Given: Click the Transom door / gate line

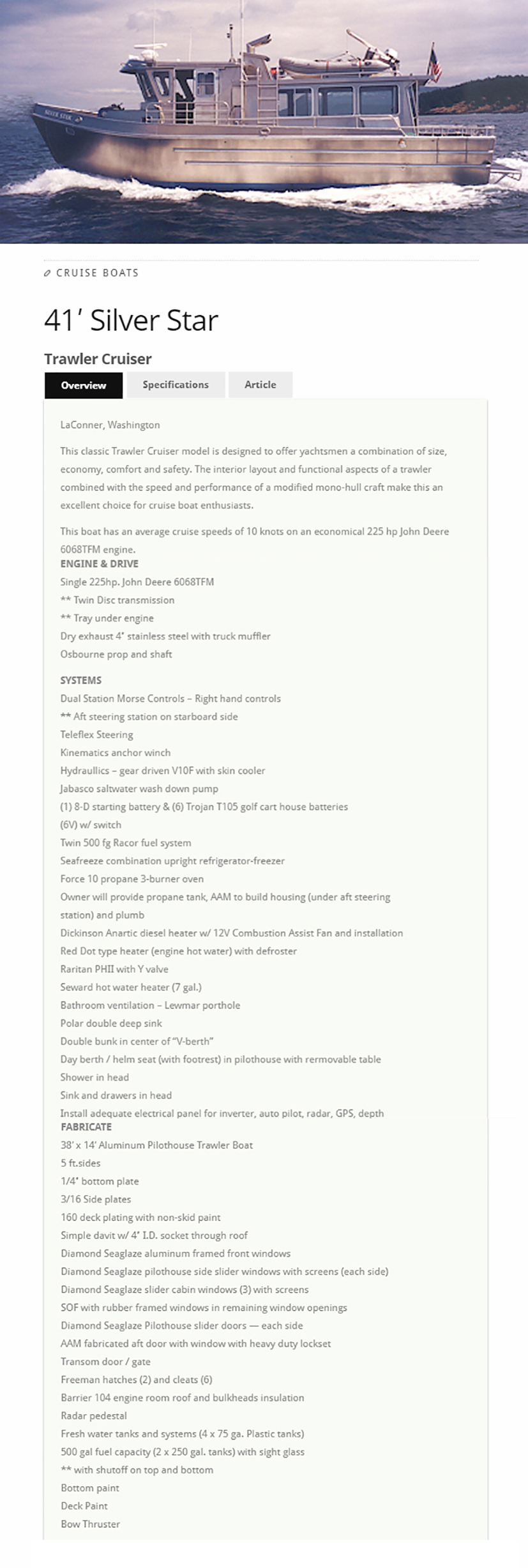Looking at the screenshot, I should pyautogui.click(x=105, y=1362).
